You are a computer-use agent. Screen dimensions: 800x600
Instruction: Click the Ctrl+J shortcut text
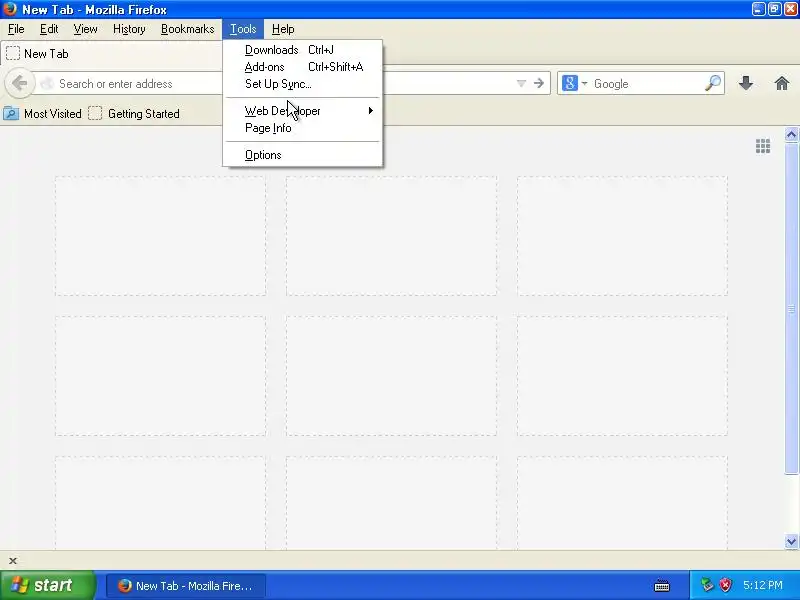321,50
